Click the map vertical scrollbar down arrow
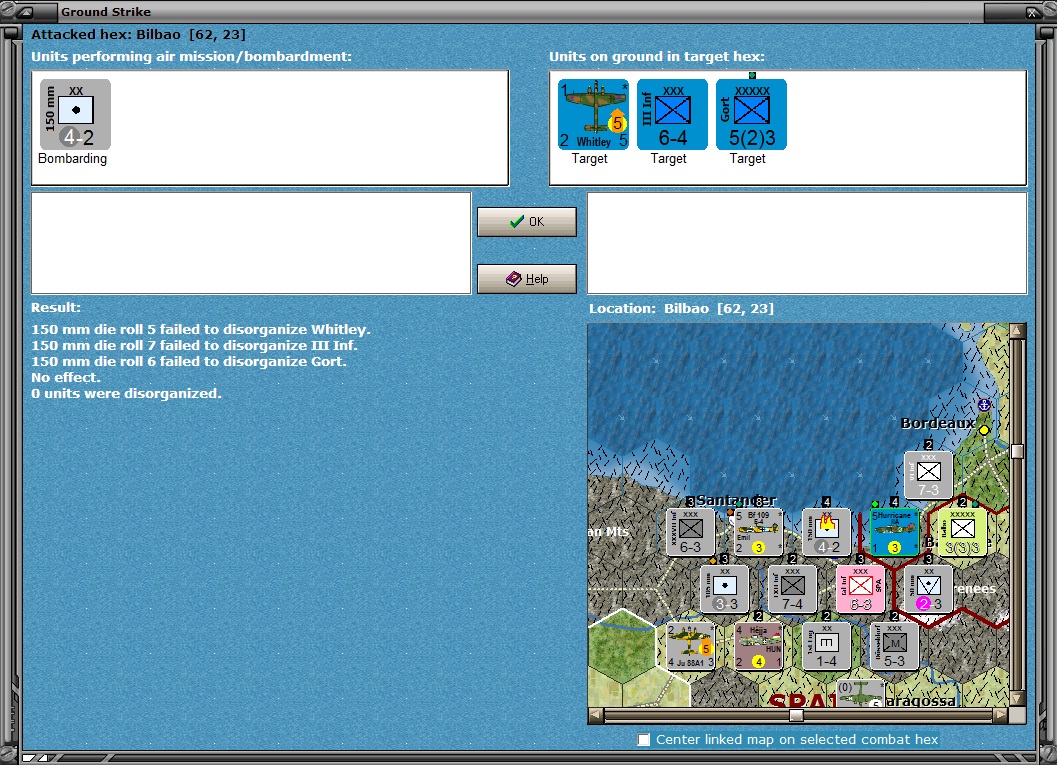1057x765 pixels. click(1017, 698)
